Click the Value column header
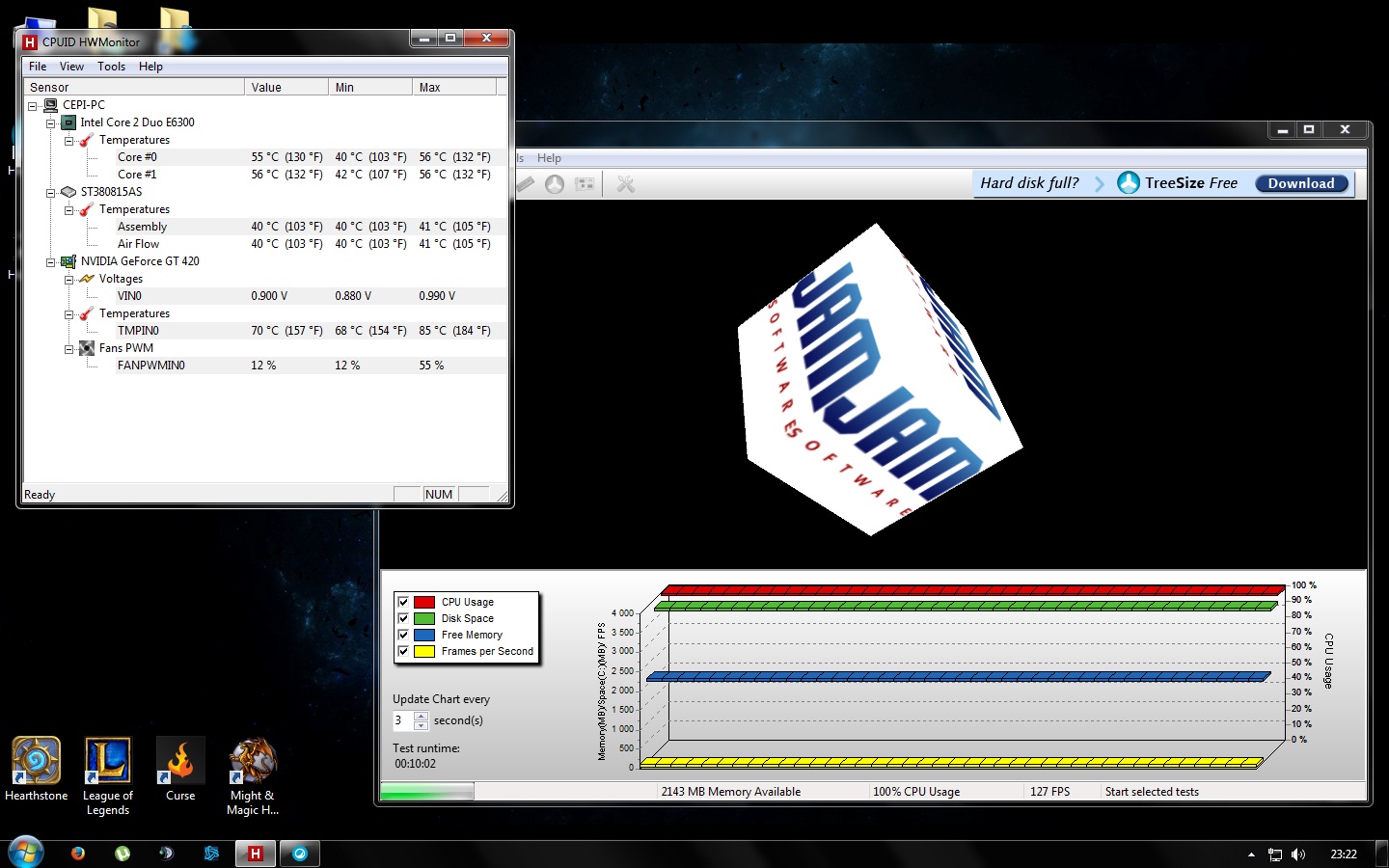 tap(286, 87)
